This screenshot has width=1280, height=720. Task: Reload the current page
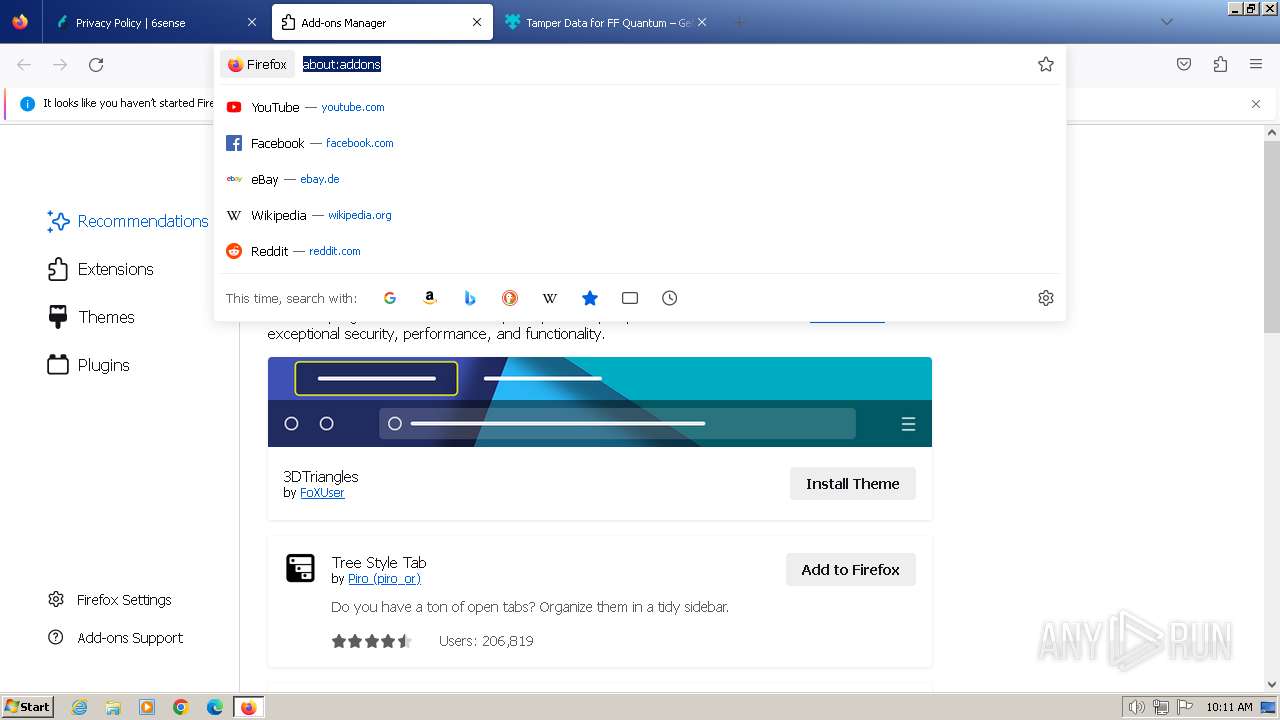coord(96,64)
